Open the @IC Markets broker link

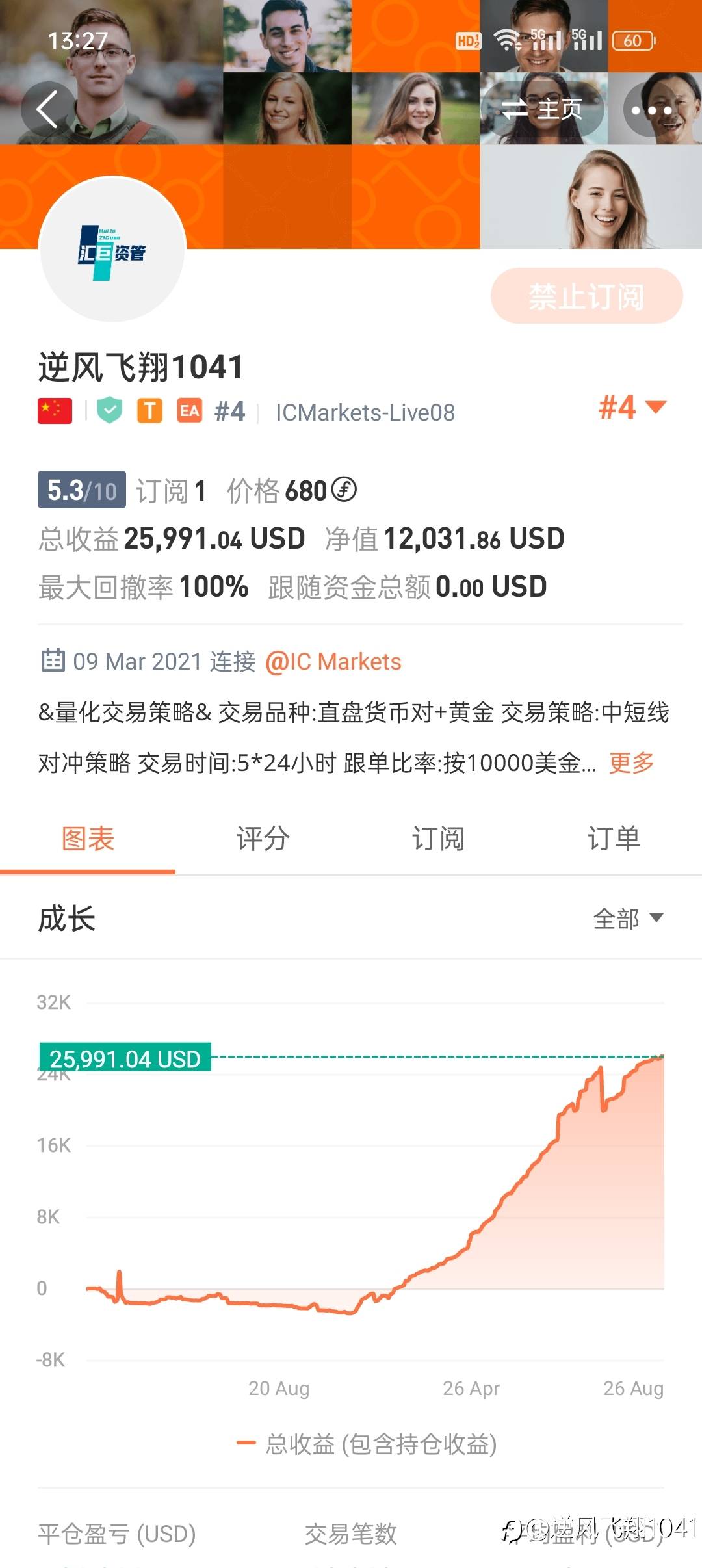[333, 662]
